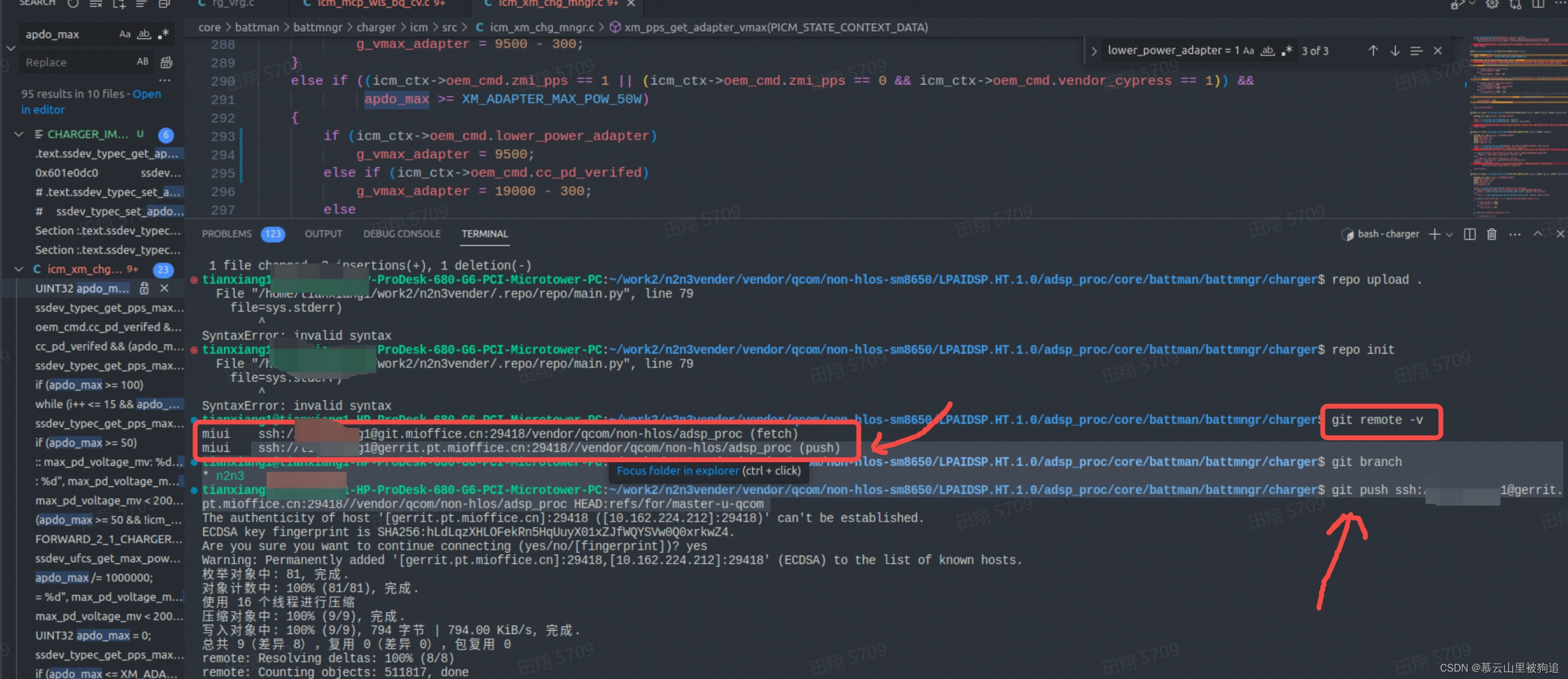
Task: Switch to DEBUG CONSOLE tab
Action: pyautogui.click(x=402, y=234)
